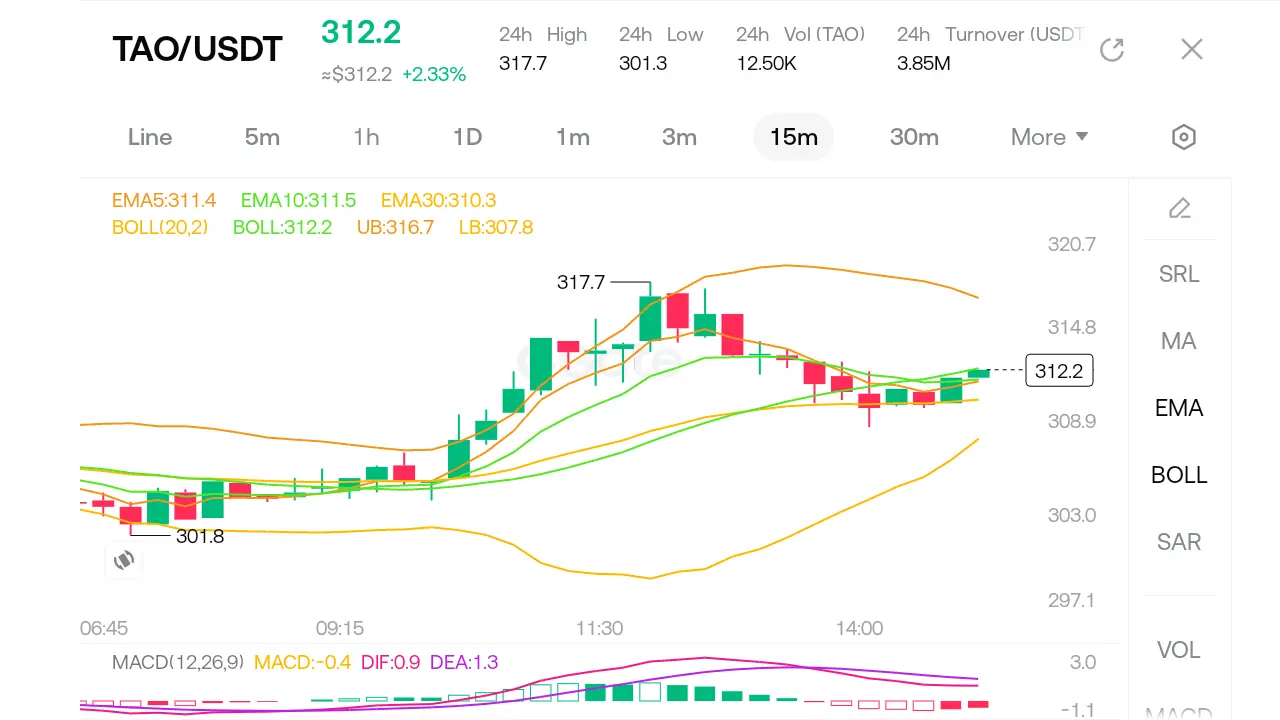This screenshot has width=1280, height=720.
Task: Select the 5m timeframe
Action: (x=262, y=137)
